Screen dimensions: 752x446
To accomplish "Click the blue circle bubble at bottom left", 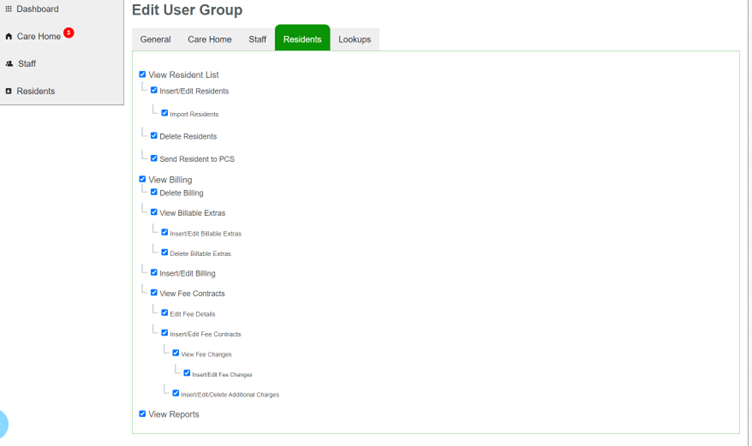I will 2,425.
